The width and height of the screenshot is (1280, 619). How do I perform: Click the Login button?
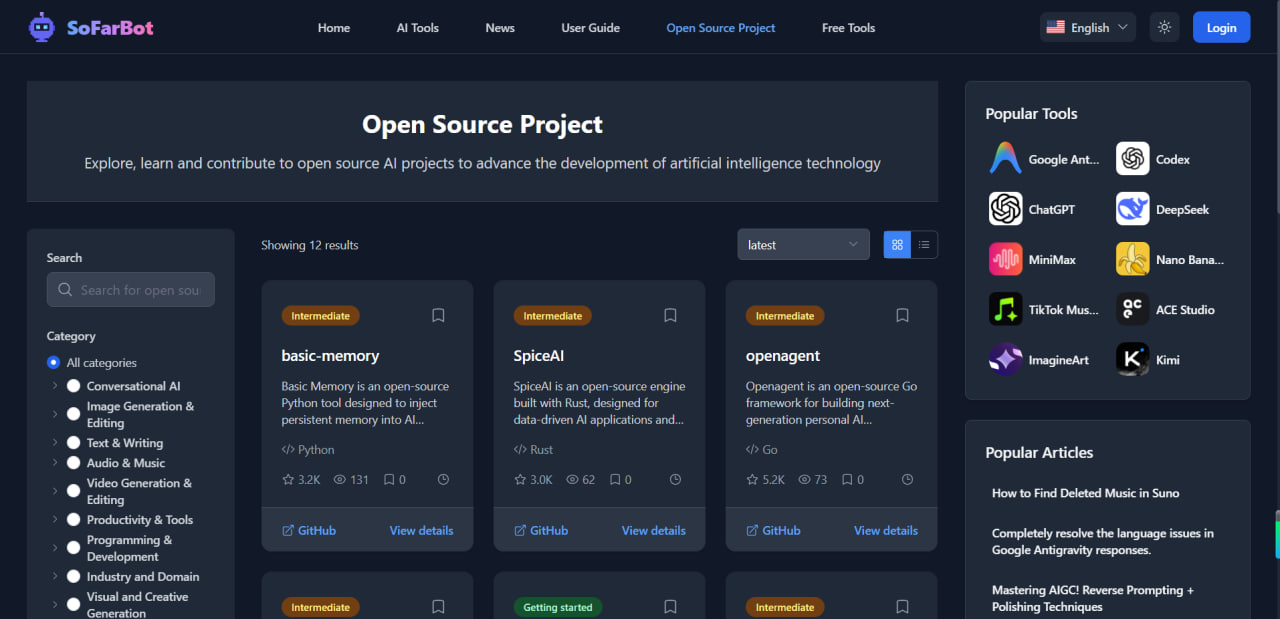point(1221,28)
